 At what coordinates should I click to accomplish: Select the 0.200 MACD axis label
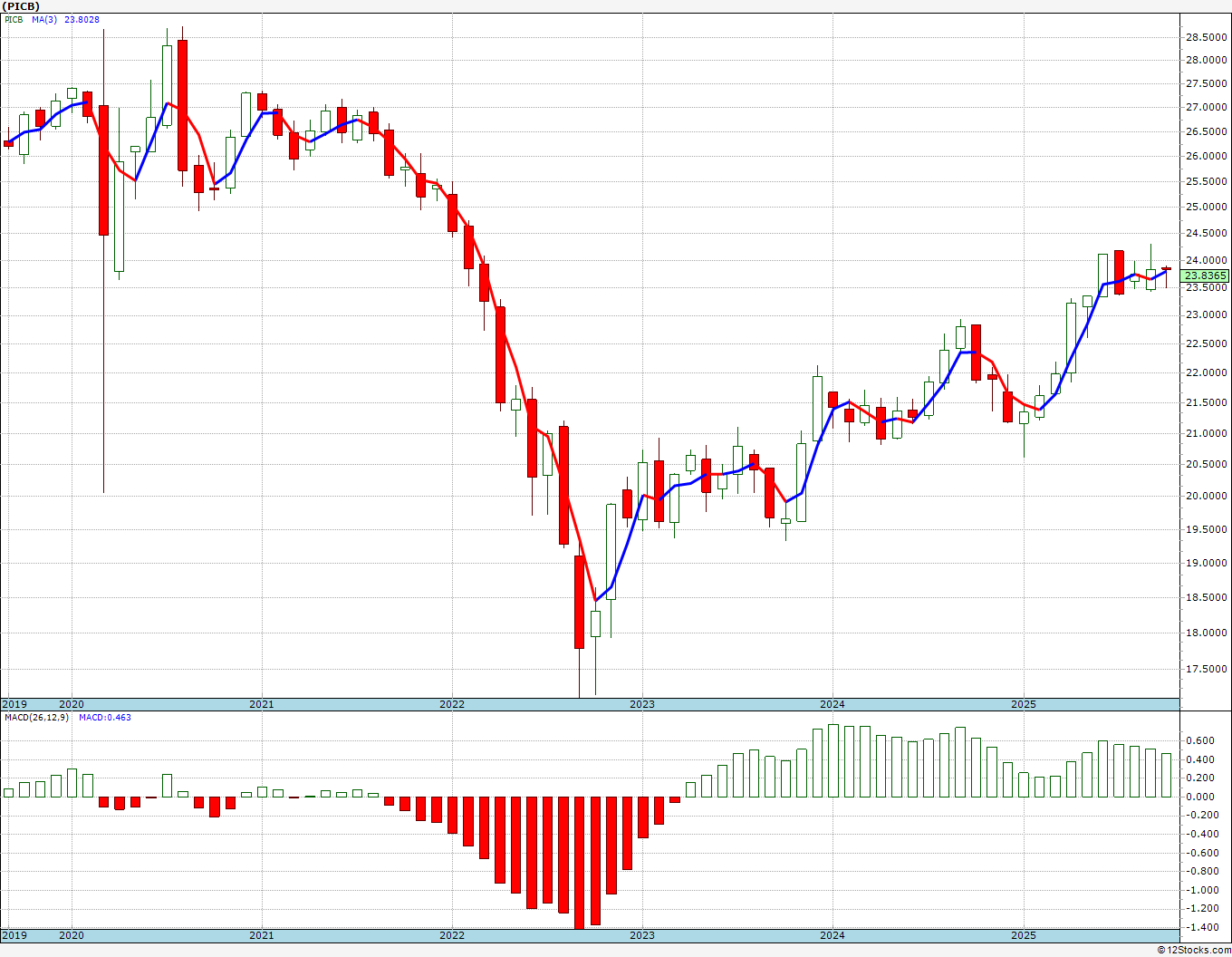point(1202,778)
